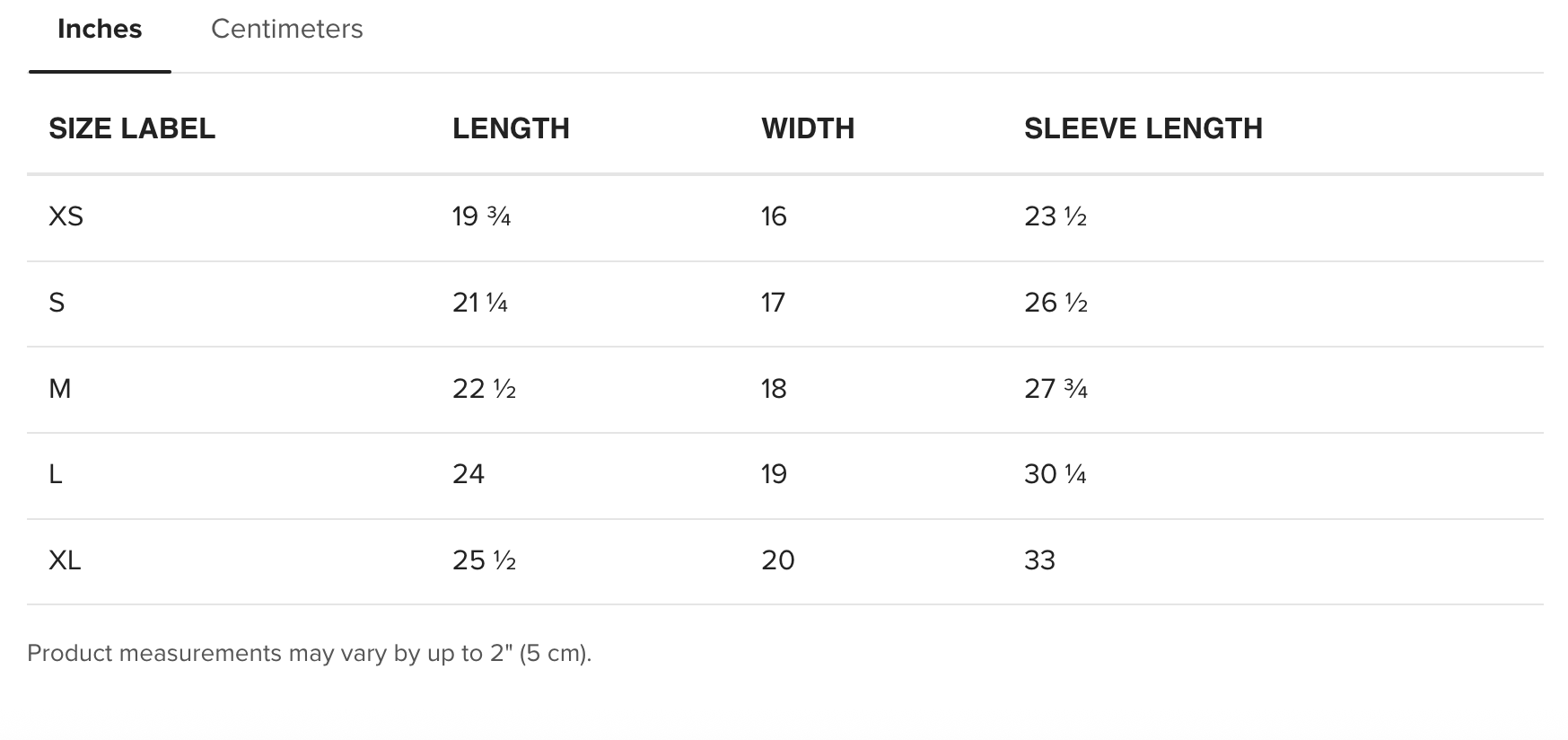Click the XS width value 16
Image resolution: width=1568 pixels, height=740 pixels.
tap(774, 216)
